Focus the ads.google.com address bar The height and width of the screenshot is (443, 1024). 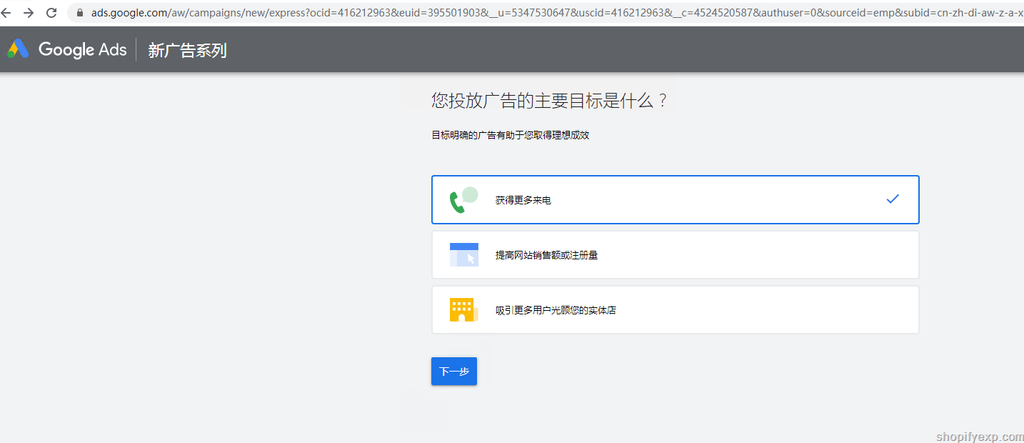500,13
